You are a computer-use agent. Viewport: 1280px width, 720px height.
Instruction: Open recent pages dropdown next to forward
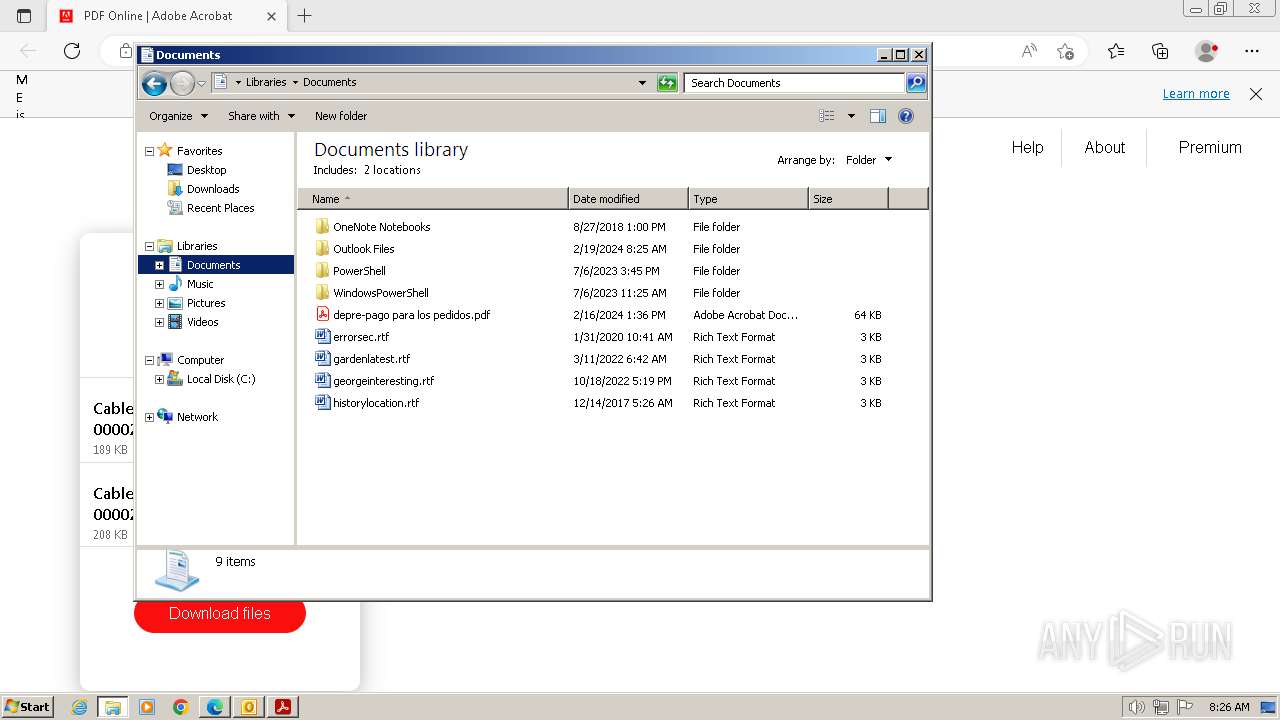tap(202, 83)
